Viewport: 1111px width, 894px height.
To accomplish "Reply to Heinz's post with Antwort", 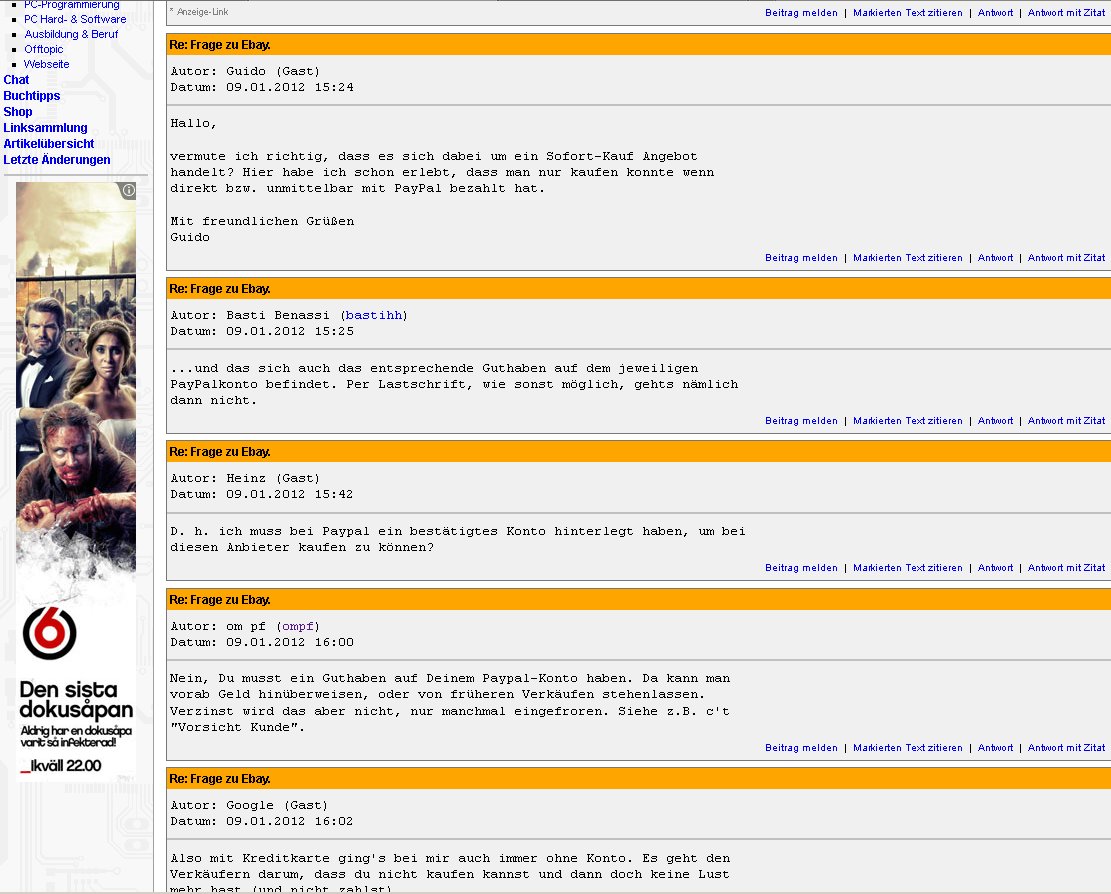I will tap(996, 568).
